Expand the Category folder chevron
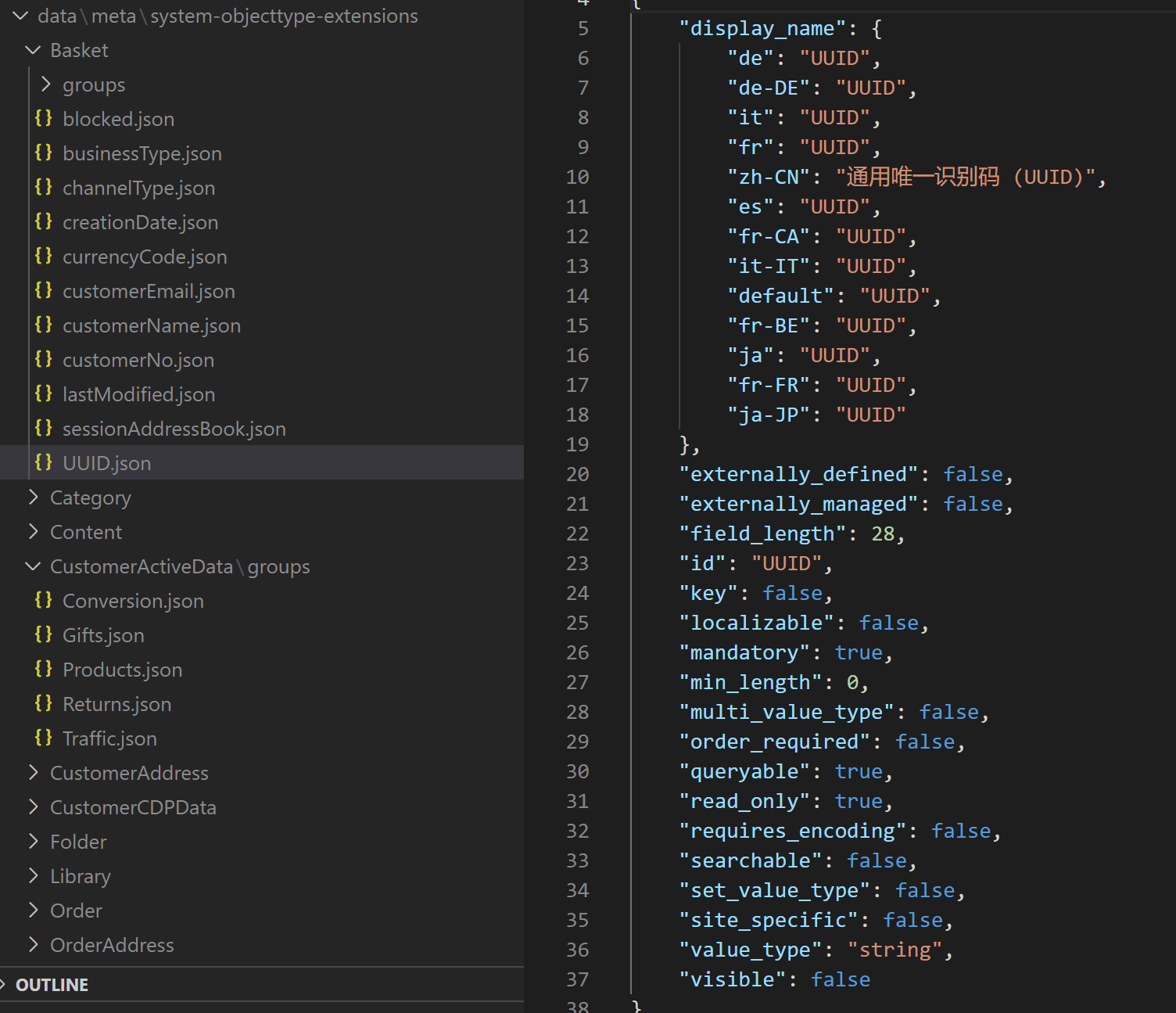 click(33, 497)
